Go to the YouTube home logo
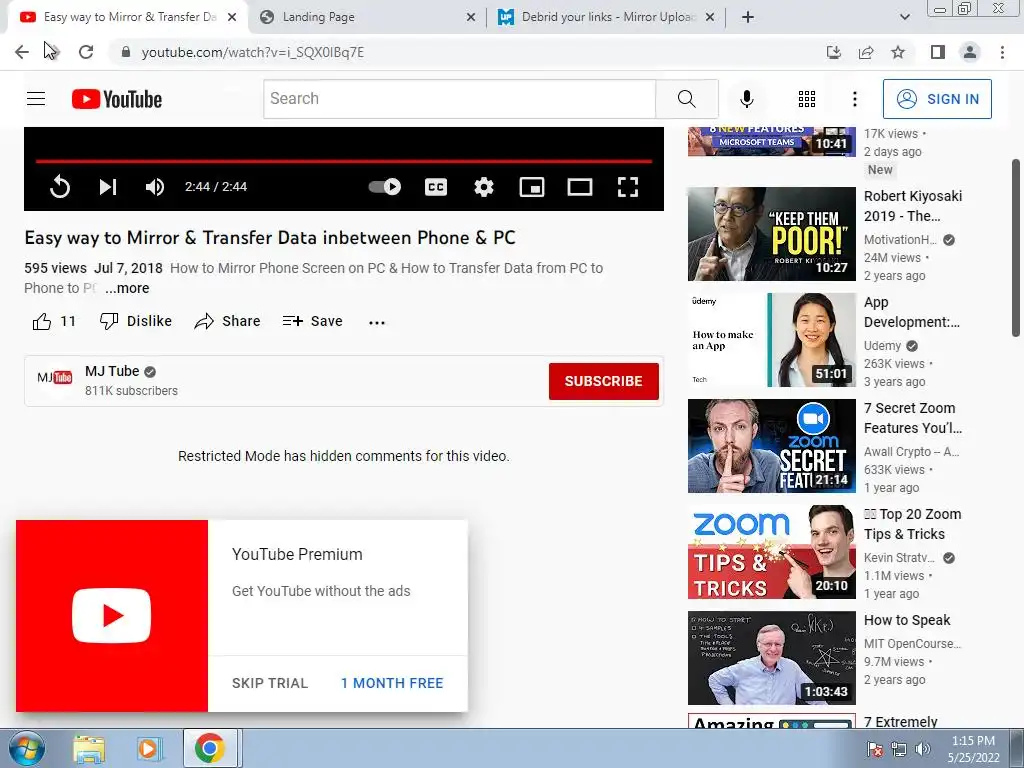Screen dimensions: 1024x768 117,99
